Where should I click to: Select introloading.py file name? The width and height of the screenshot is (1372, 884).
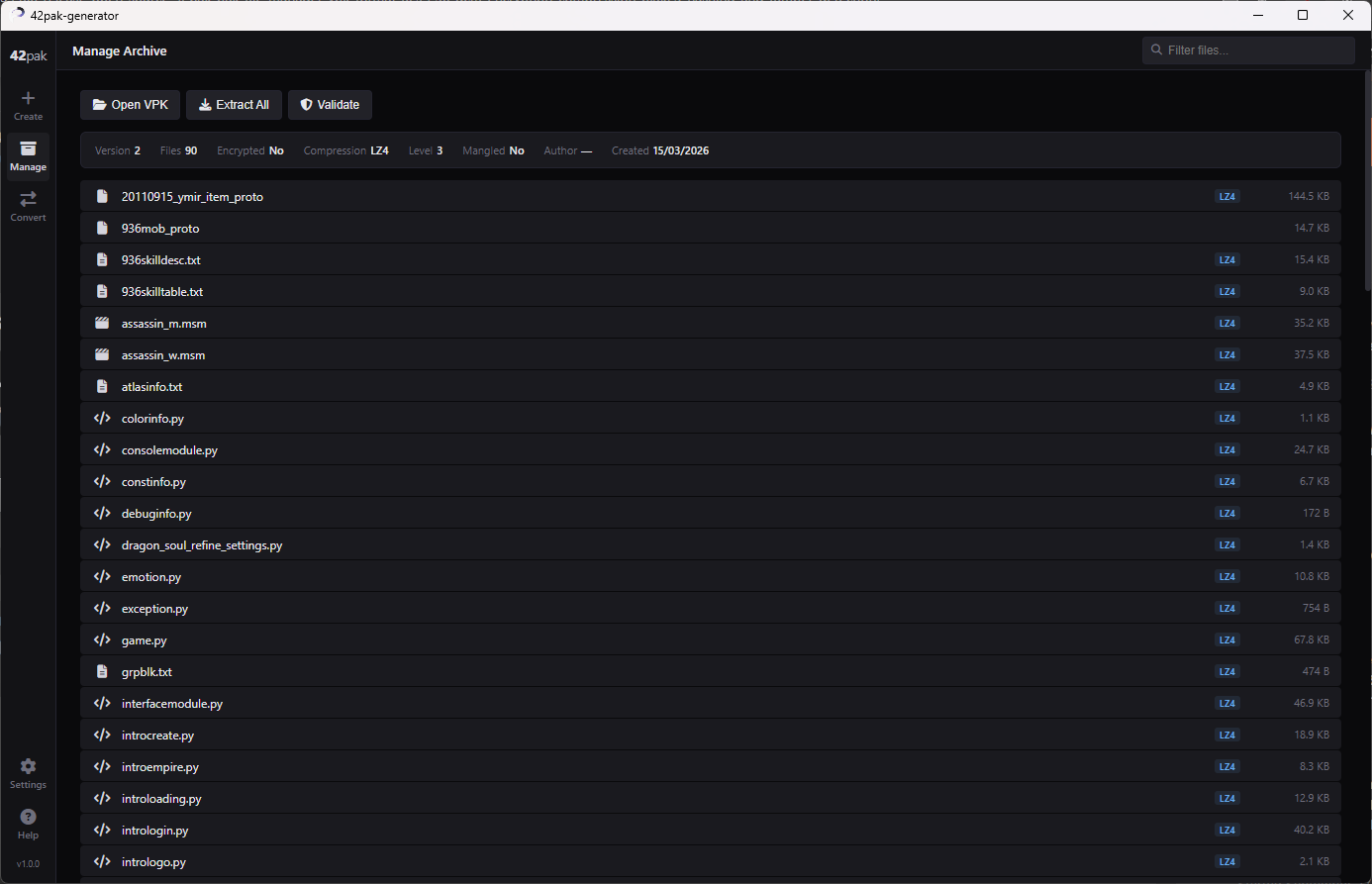point(161,799)
